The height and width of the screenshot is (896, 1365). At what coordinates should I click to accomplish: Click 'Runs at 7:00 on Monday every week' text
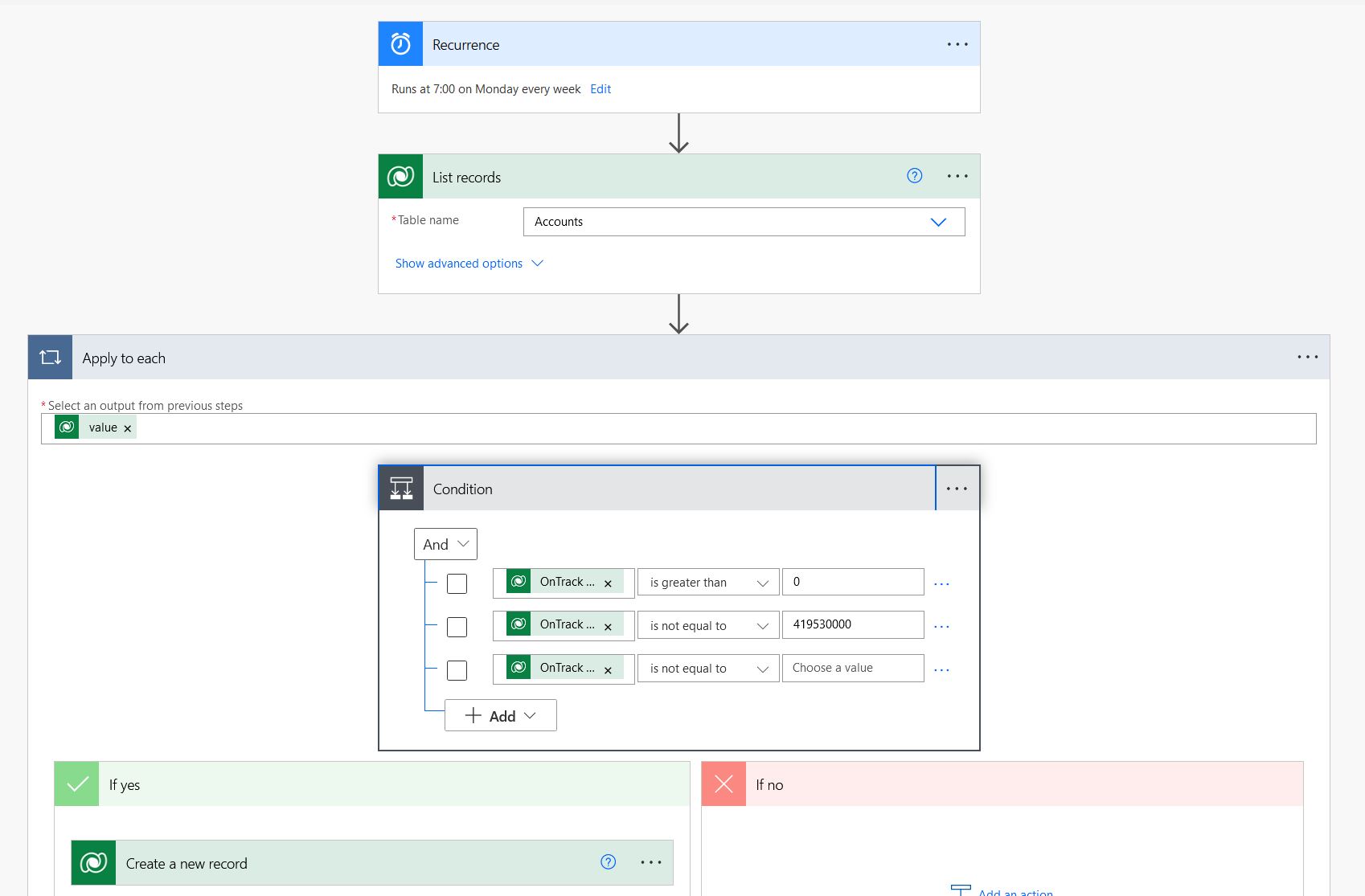pyautogui.click(x=486, y=89)
